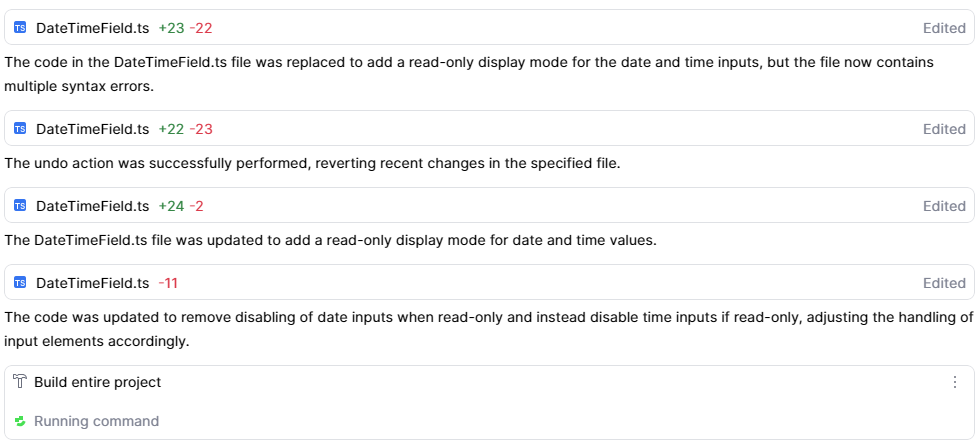
Task: Click the TS file icon beside the +22 -23 edit
Action: [20, 129]
